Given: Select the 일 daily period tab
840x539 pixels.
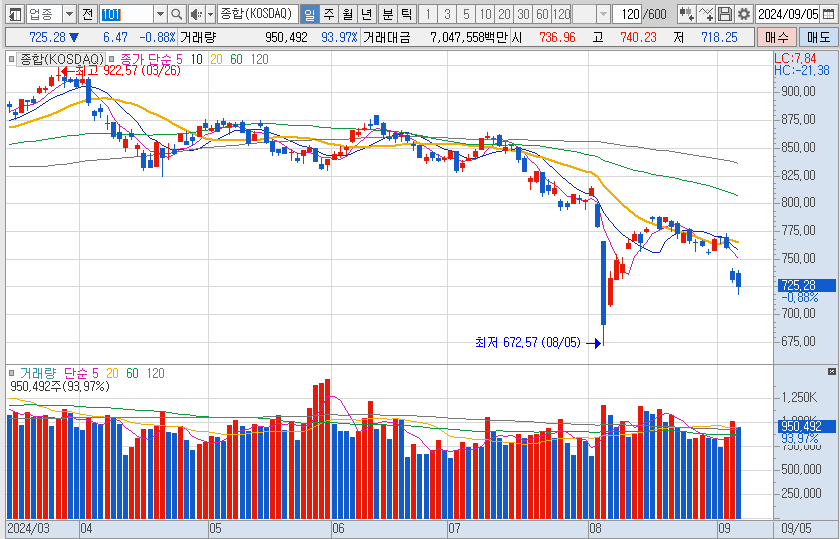Looking at the screenshot, I should 309,14.
